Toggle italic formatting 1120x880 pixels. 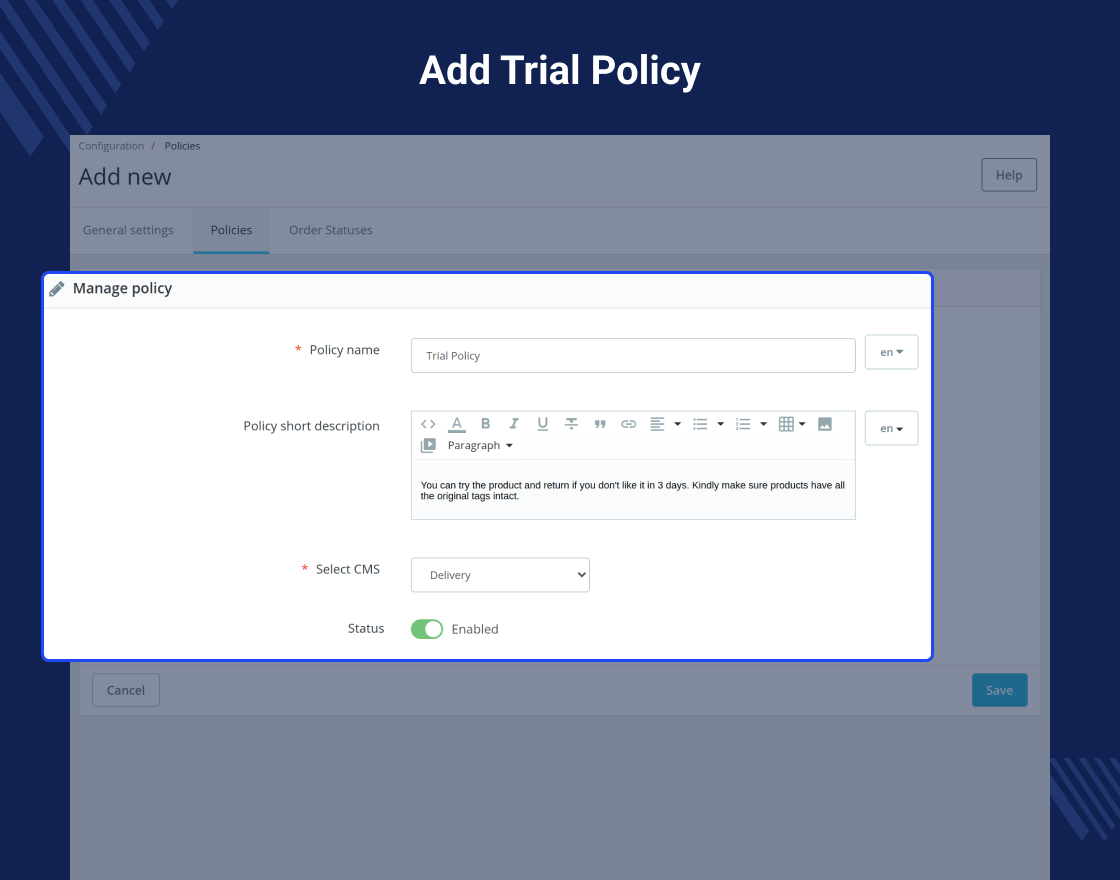pyautogui.click(x=514, y=424)
